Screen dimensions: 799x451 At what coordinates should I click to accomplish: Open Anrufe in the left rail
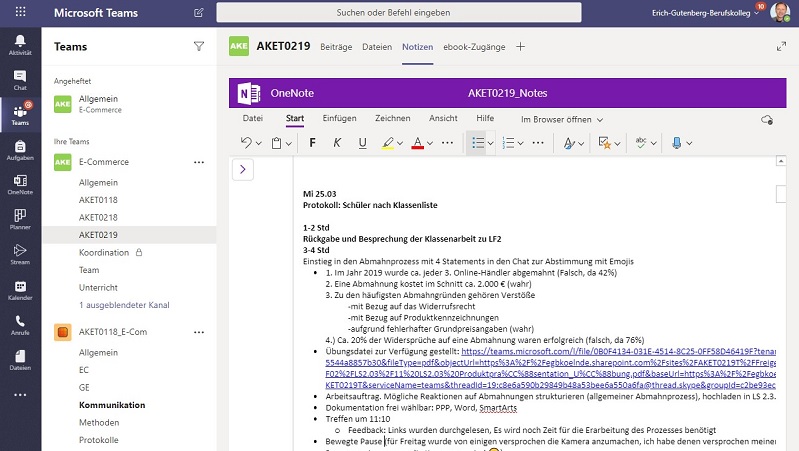(20, 325)
